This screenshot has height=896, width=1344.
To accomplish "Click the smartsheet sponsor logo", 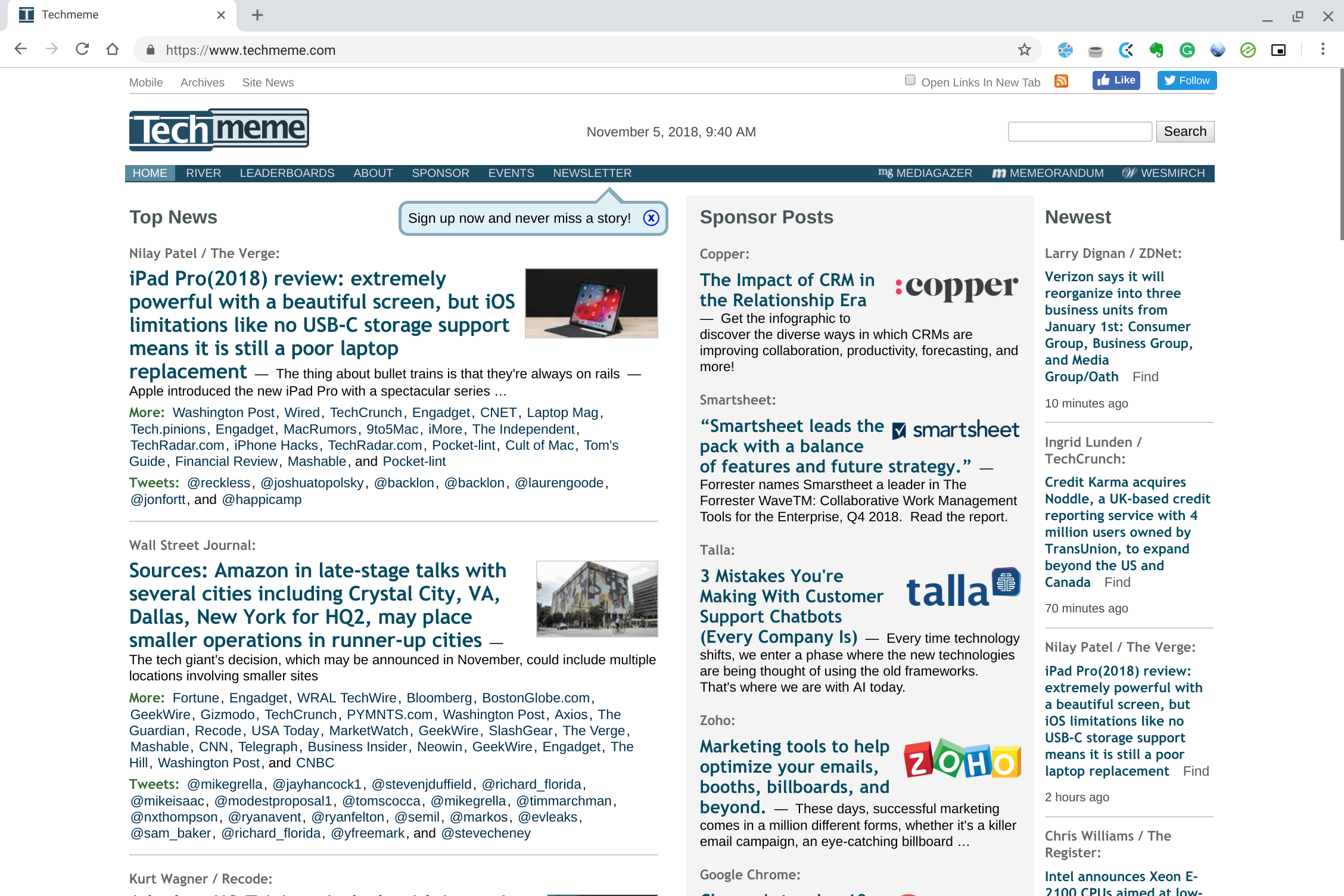I will (956, 430).
